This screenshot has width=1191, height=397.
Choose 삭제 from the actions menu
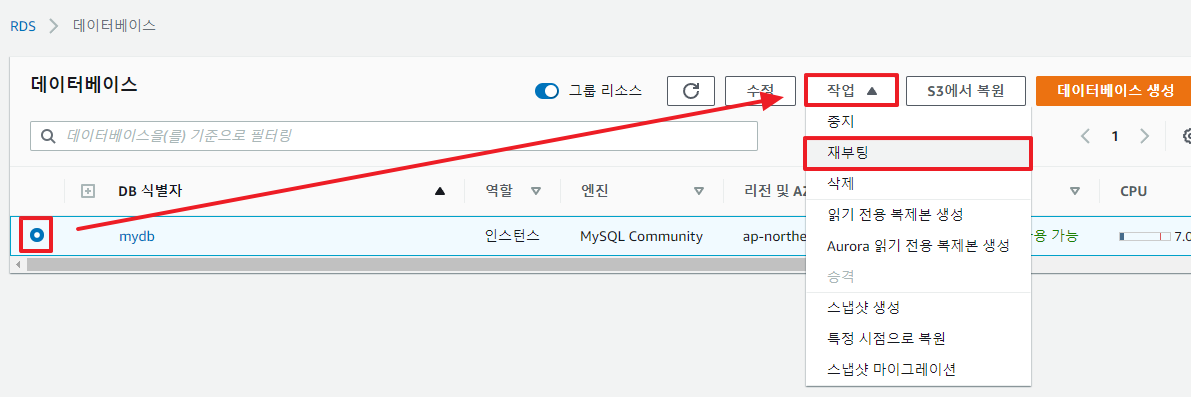[x=918, y=184]
